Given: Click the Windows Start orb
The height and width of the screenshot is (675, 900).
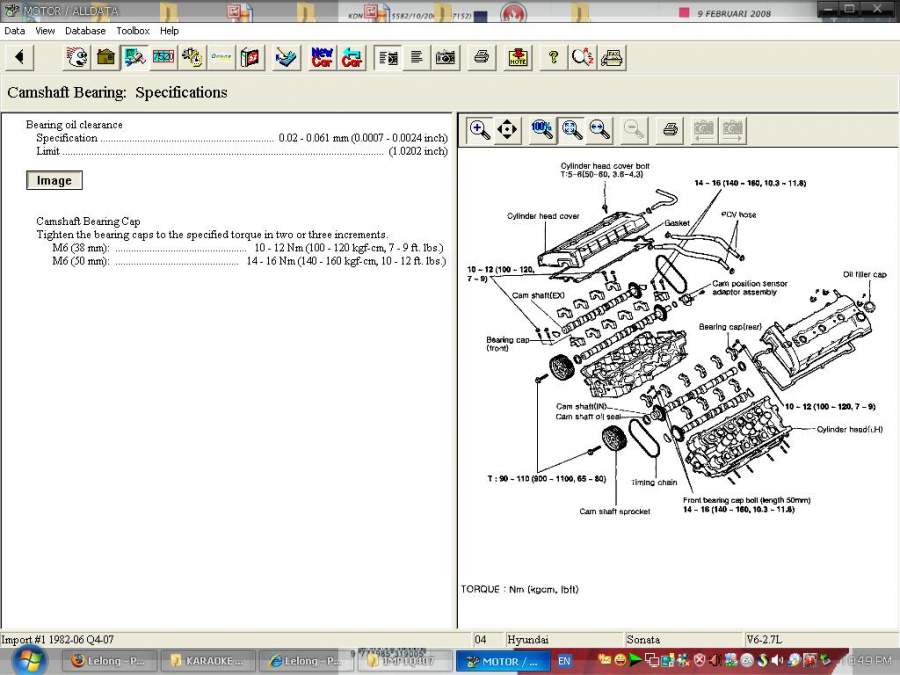Looking at the screenshot, I should tap(28, 660).
